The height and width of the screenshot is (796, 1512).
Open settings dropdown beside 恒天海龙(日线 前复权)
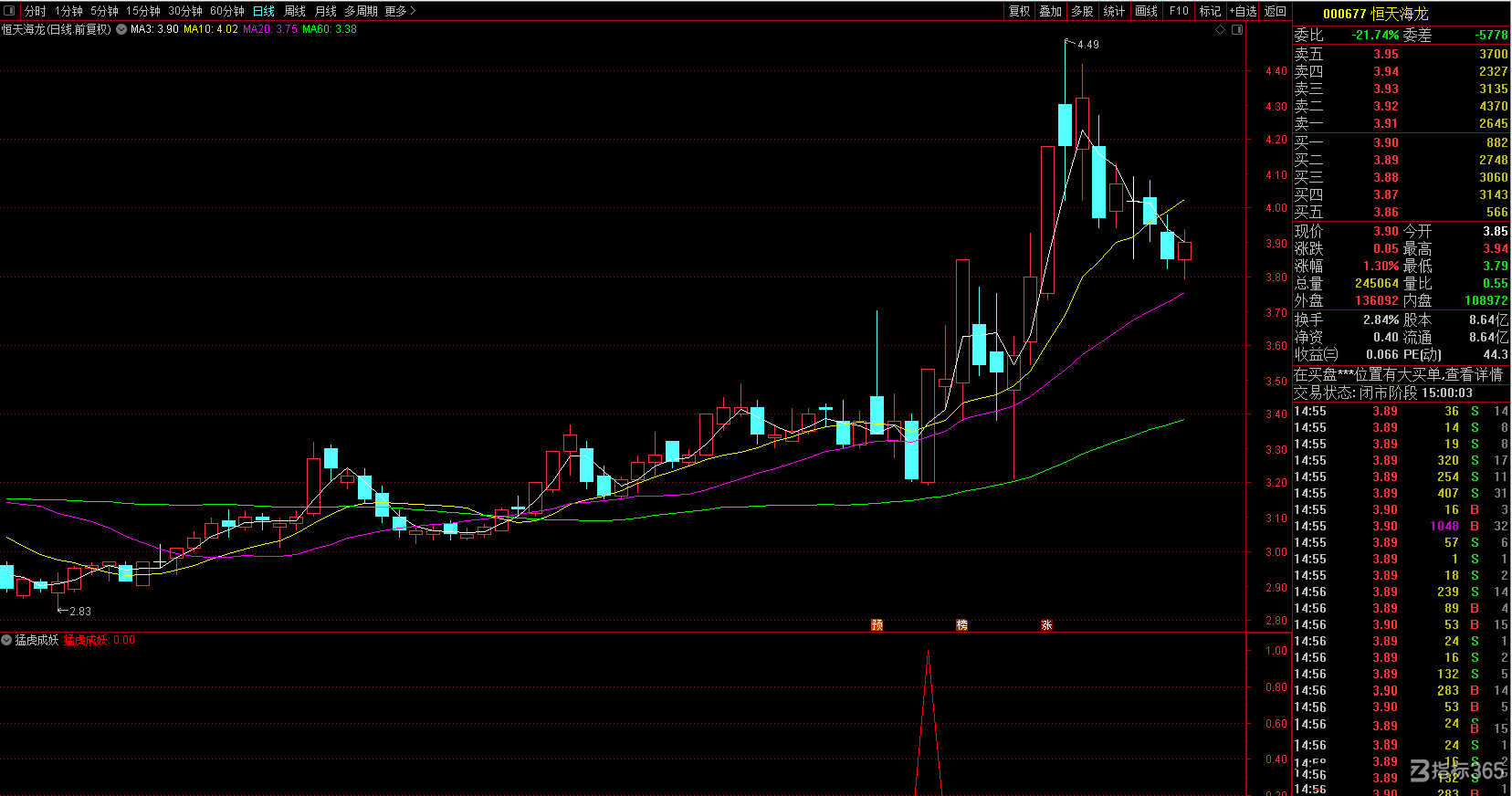tap(121, 29)
